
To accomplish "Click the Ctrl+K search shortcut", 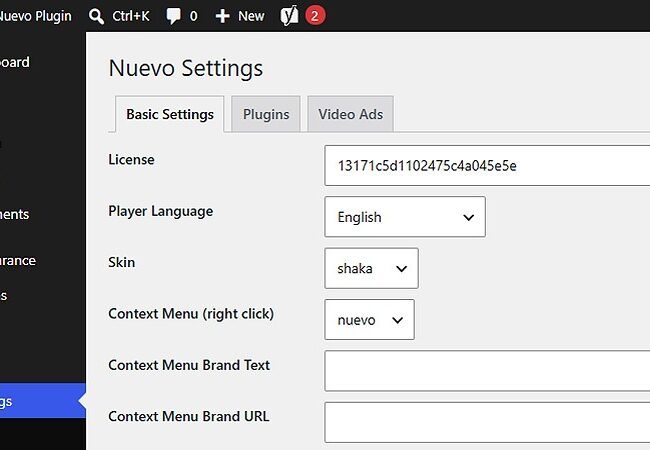I will click(131, 16).
